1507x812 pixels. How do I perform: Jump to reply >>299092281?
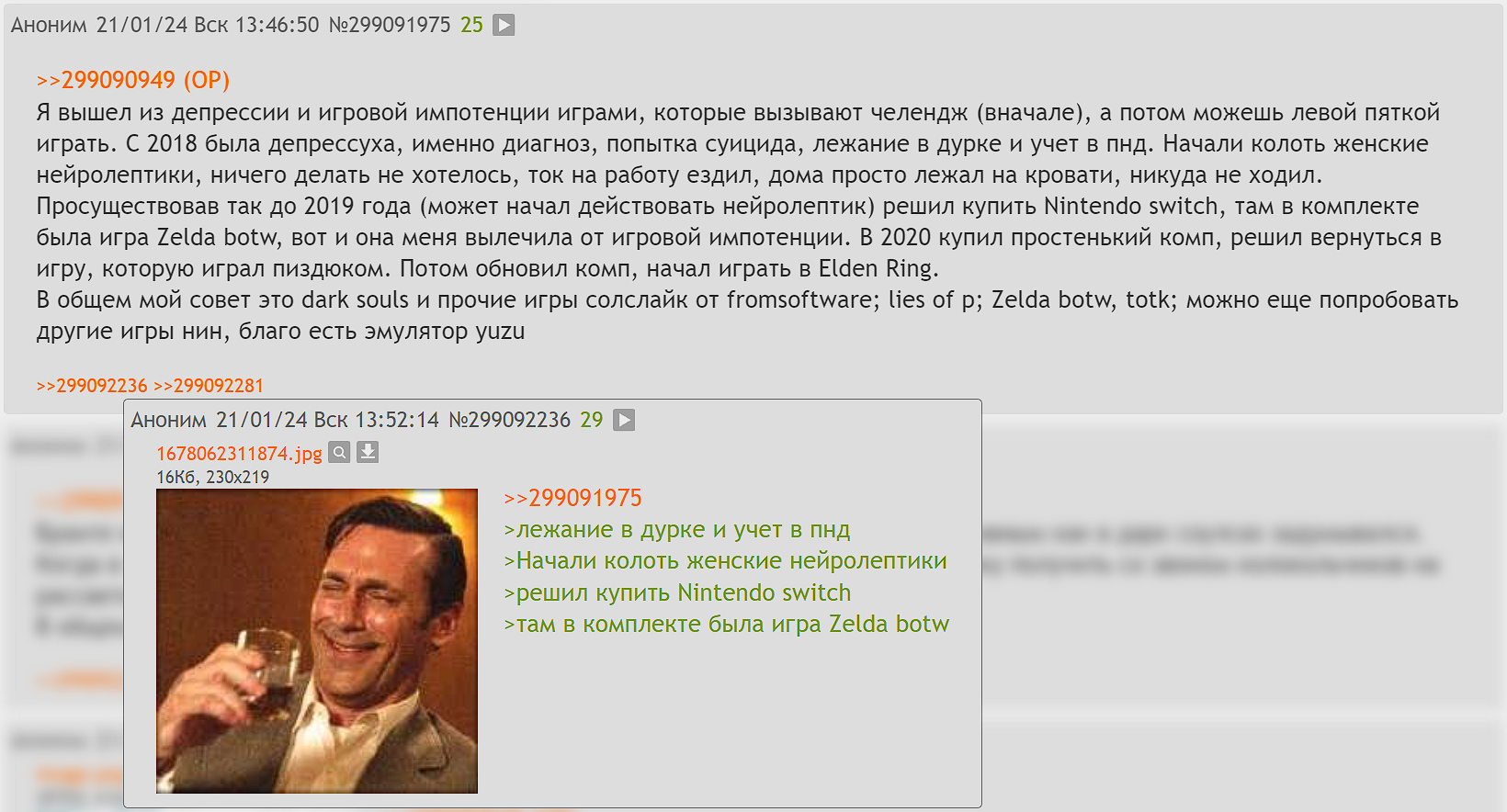pos(209,386)
